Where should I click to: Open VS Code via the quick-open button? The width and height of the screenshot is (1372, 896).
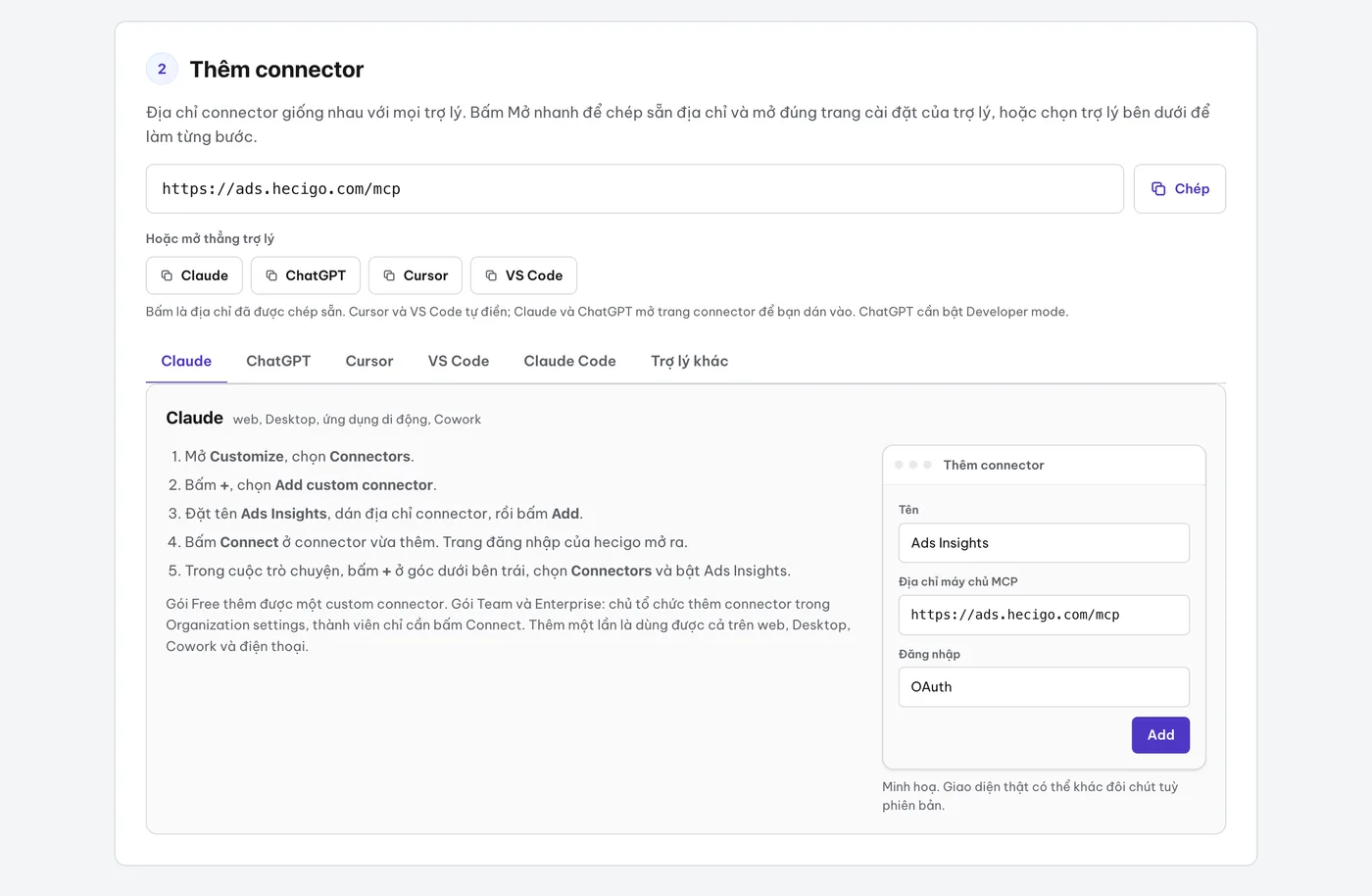tap(523, 275)
